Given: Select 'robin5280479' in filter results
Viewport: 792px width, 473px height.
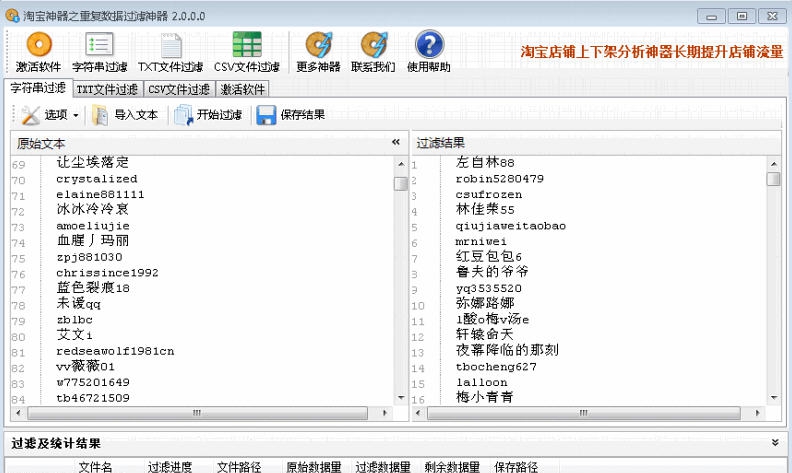Looking at the screenshot, I should (500, 179).
